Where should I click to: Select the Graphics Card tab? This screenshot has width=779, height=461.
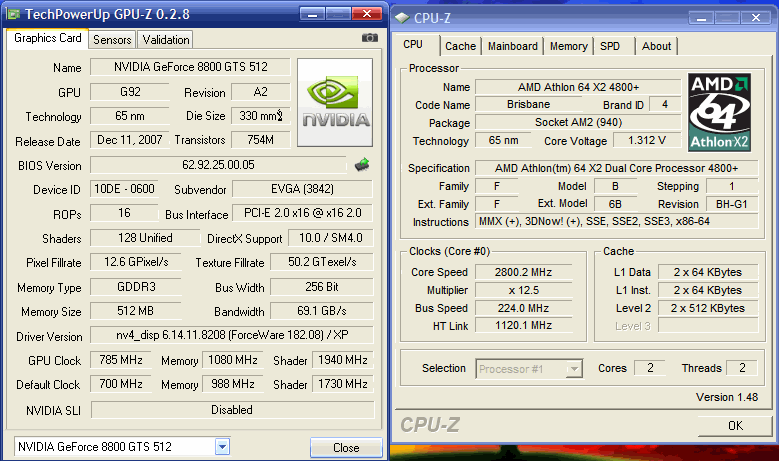48,38
